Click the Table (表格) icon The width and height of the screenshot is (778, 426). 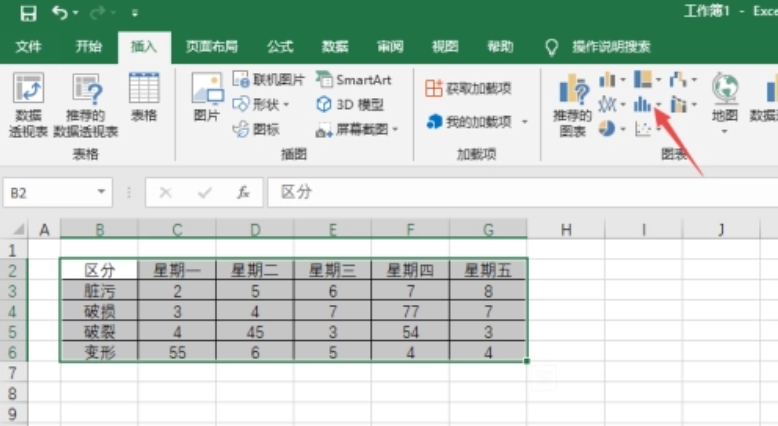point(144,97)
